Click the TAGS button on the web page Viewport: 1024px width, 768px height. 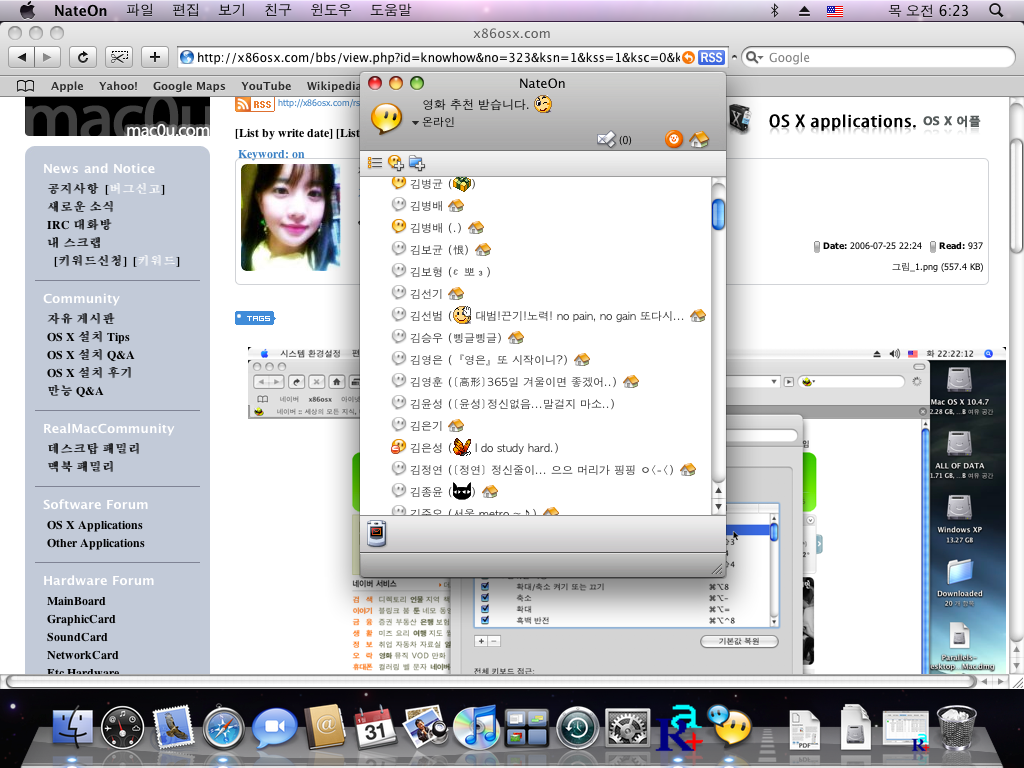click(x=255, y=318)
